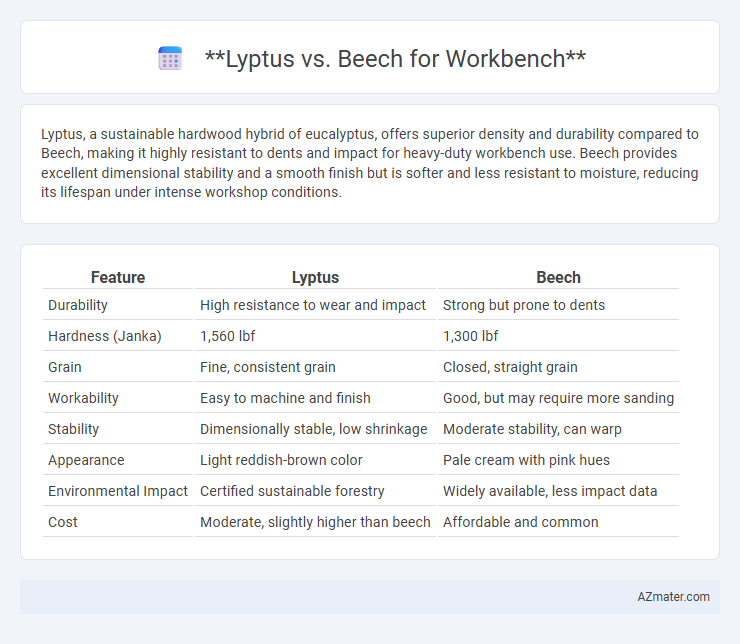The height and width of the screenshot is (644, 740).
Task: Click the 'Hardness (Janka)' row label
Action: [105, 336]
